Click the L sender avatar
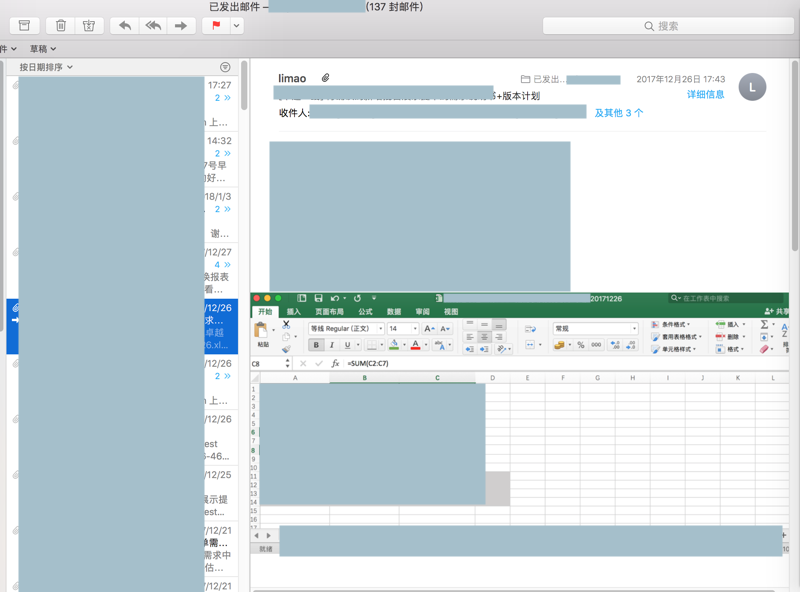 (753, 87)
